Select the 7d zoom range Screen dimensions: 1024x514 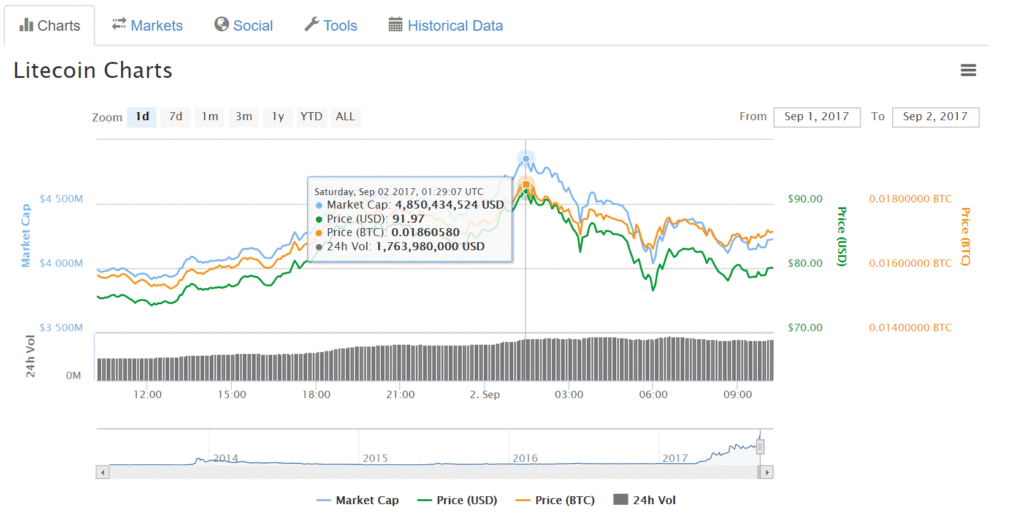176,117
